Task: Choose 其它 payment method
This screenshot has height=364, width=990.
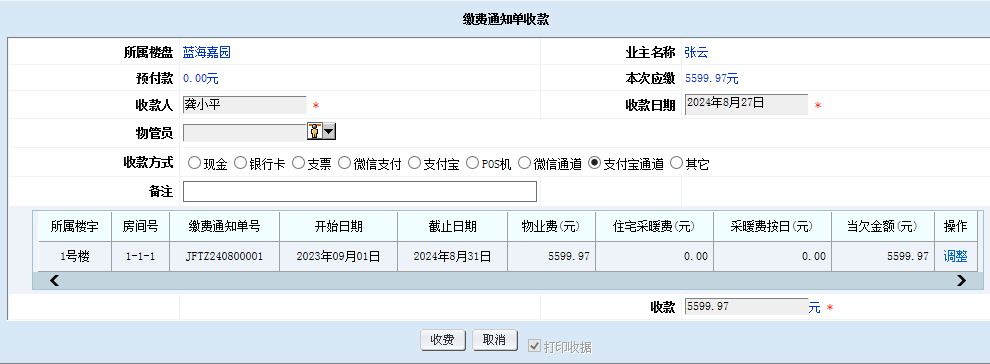Action: click(676, 163)
